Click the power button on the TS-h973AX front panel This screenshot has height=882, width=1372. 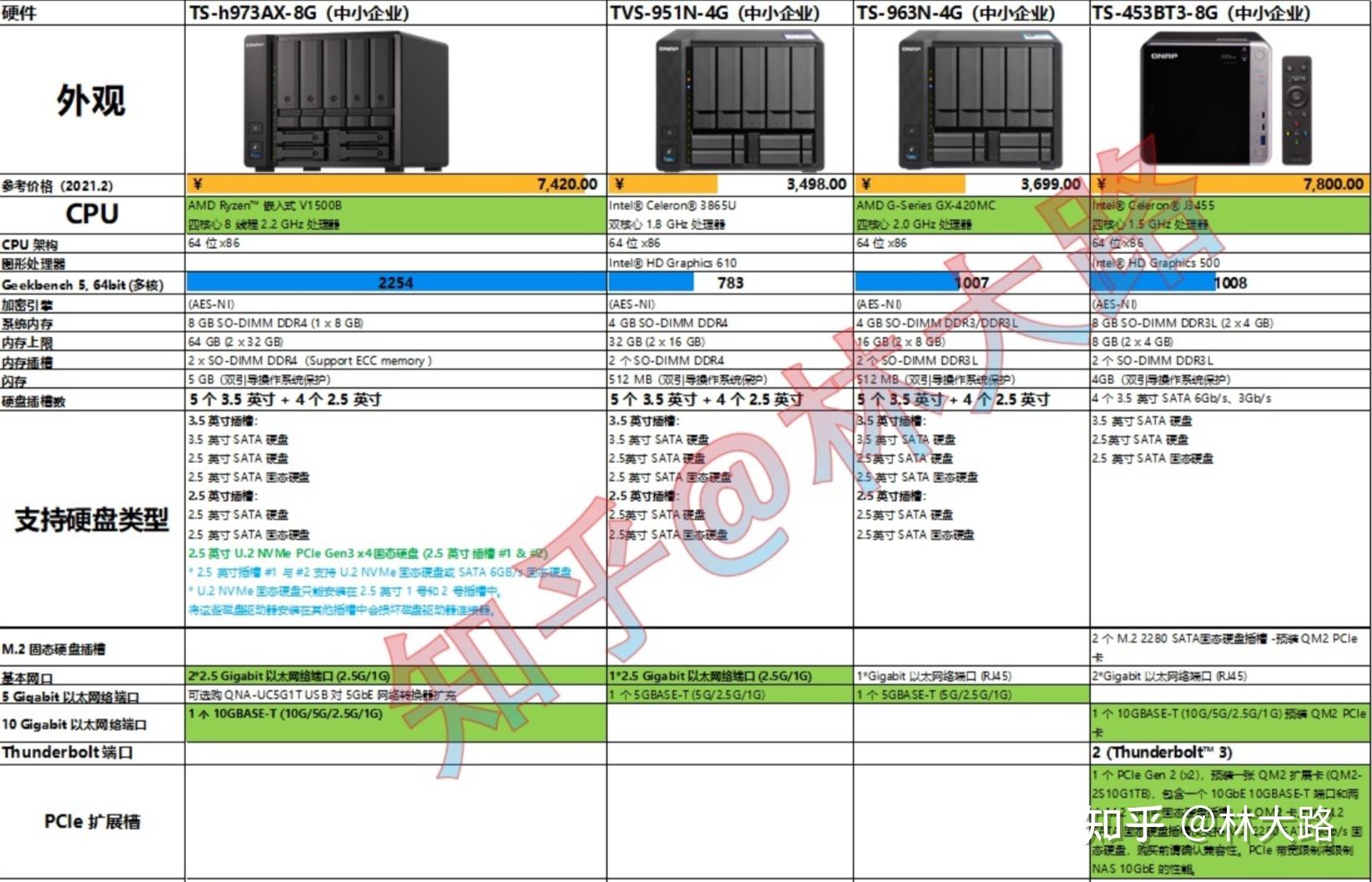pyautogui.click(x=255, y=127)
